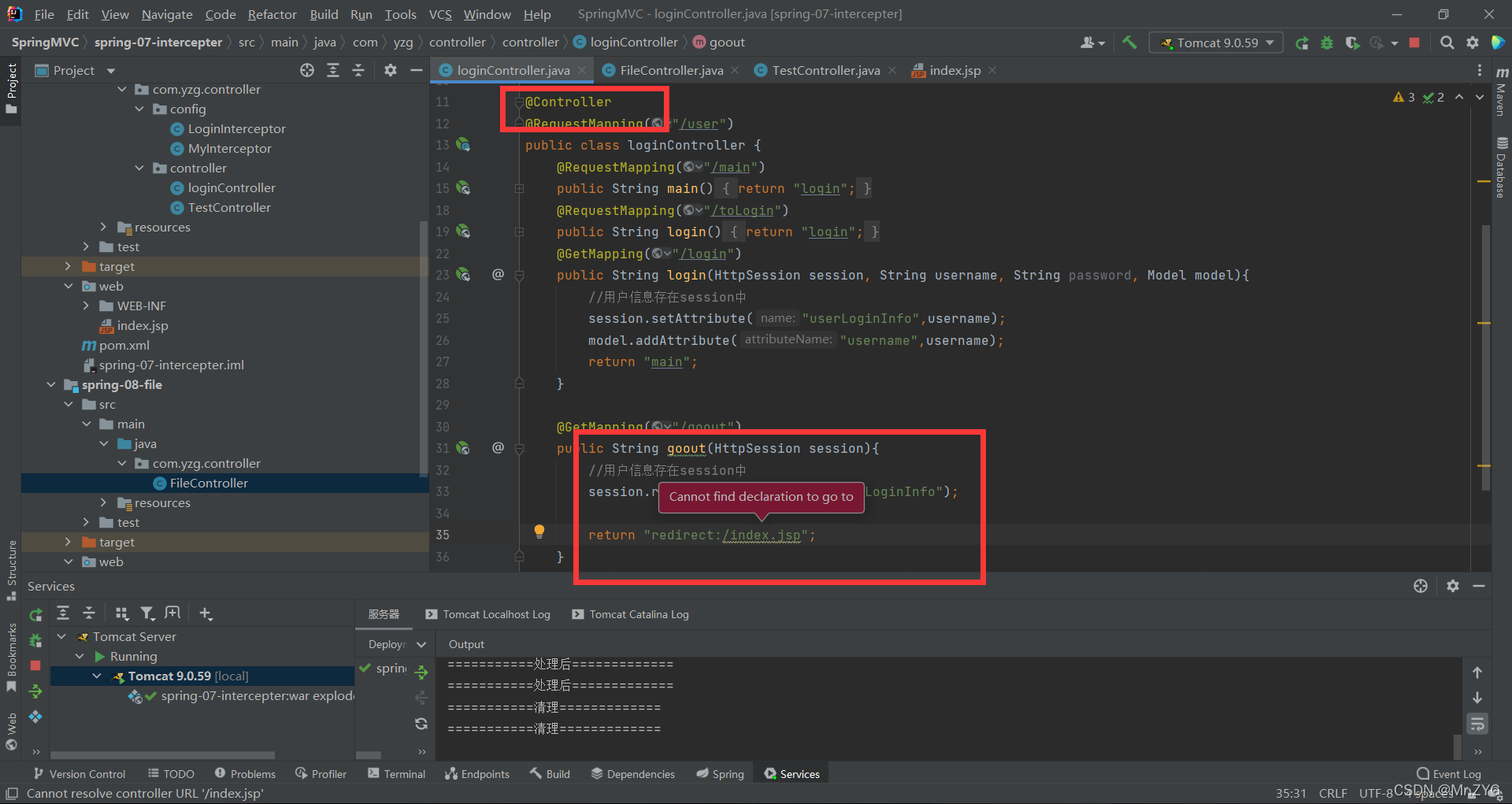This screenshot has width=1512, height=804.
Task: Toggle the Bookmarks tool window stripe
Action: coord(11,658)
